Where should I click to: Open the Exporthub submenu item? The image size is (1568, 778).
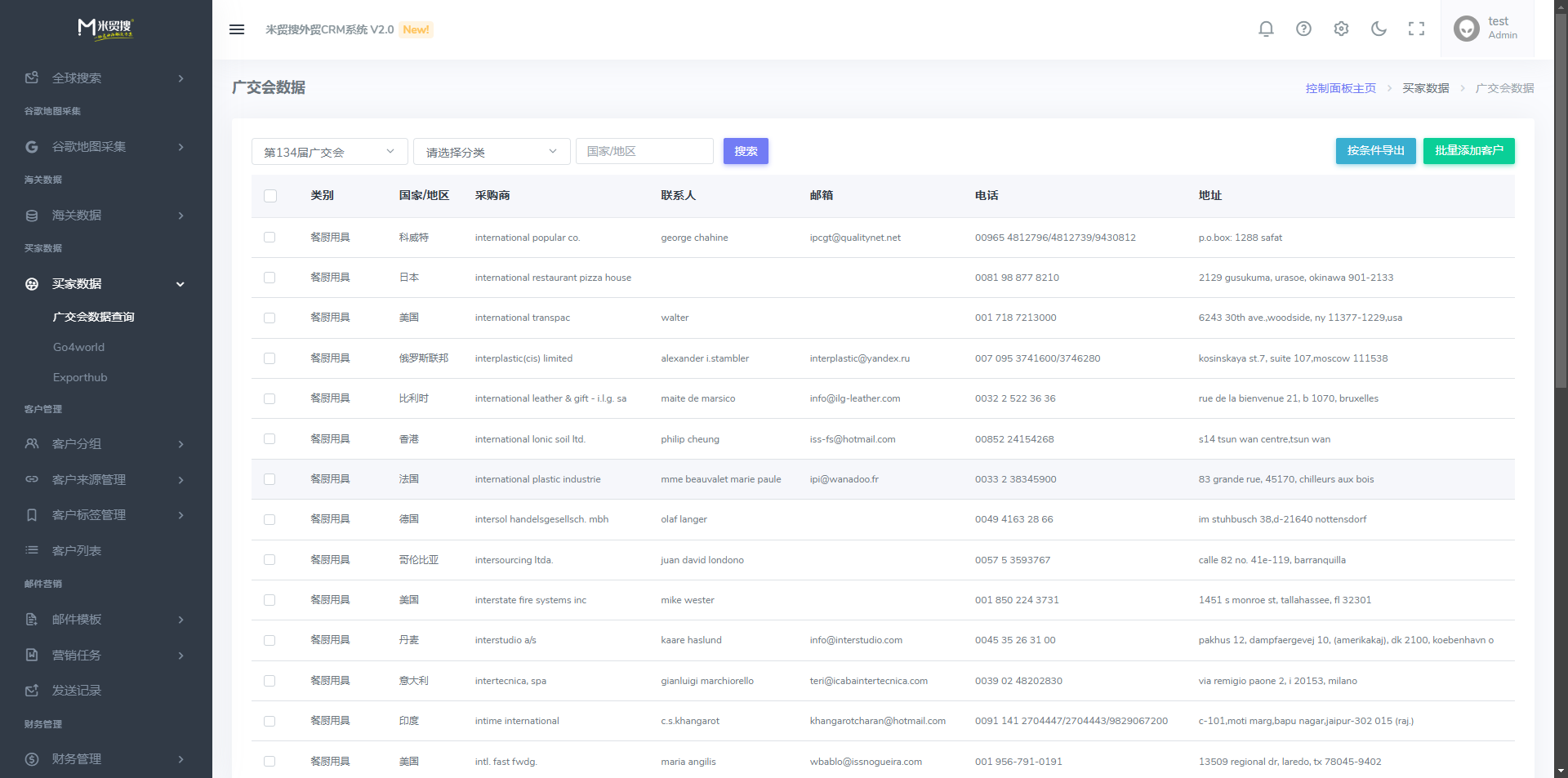[80, 377]
